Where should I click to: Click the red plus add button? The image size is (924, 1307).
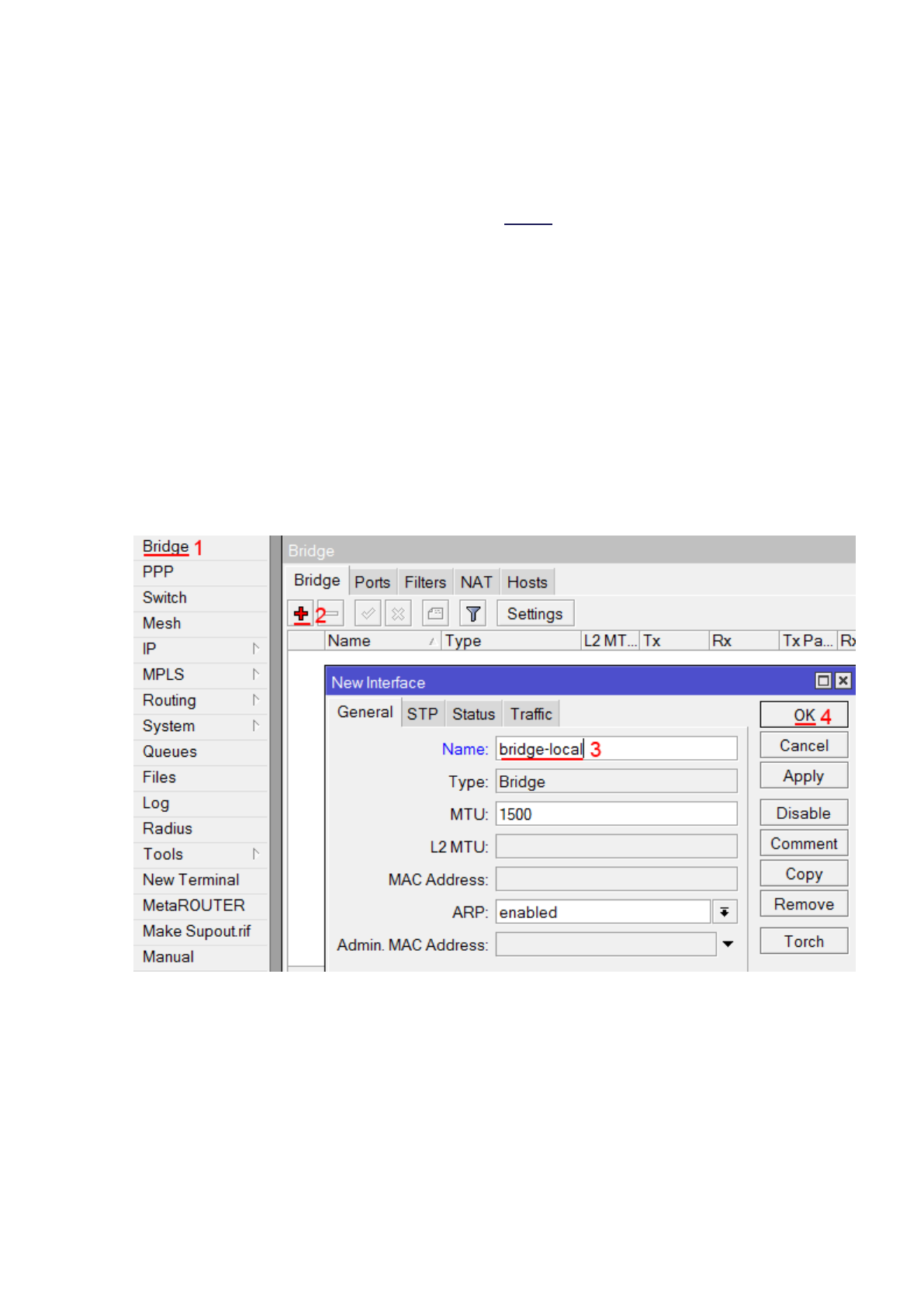click(x=301, y=614)
